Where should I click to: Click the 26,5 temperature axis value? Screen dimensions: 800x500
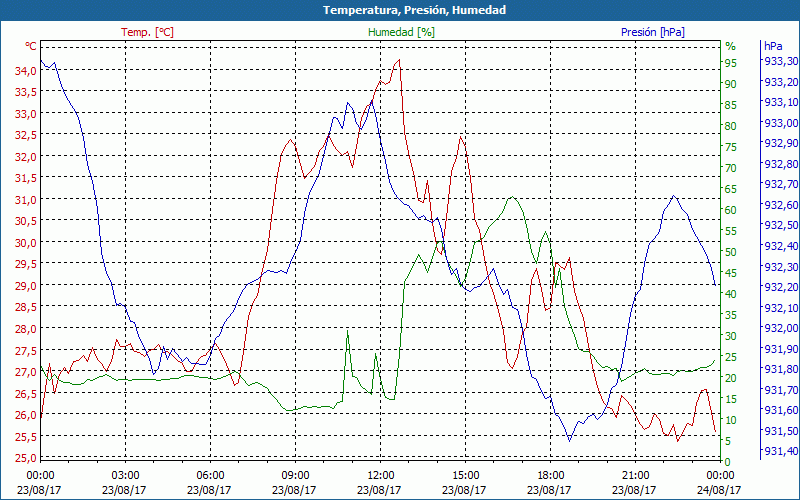26,393
